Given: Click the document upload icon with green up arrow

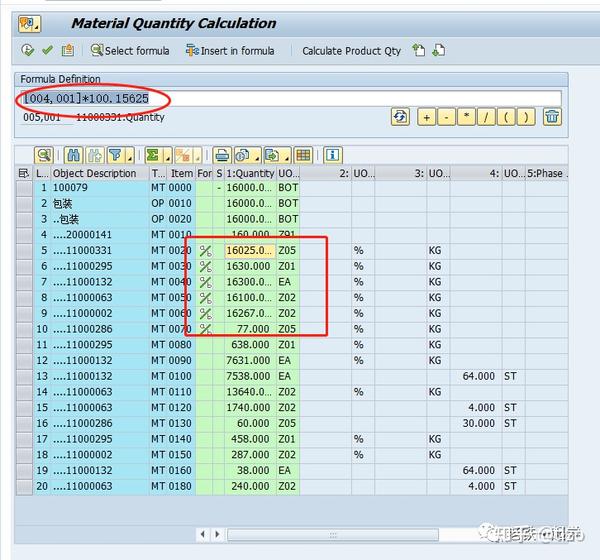Looking at the screenshot, I should click(x=419, y=50).
